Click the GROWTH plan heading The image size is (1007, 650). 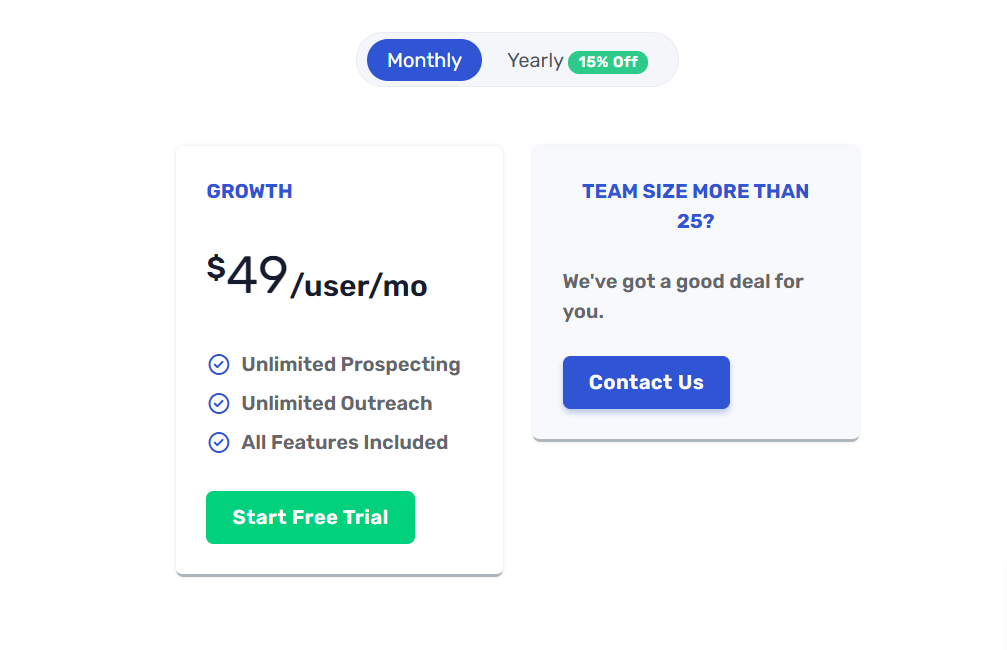pyautogui.click(x=249, y=191)
